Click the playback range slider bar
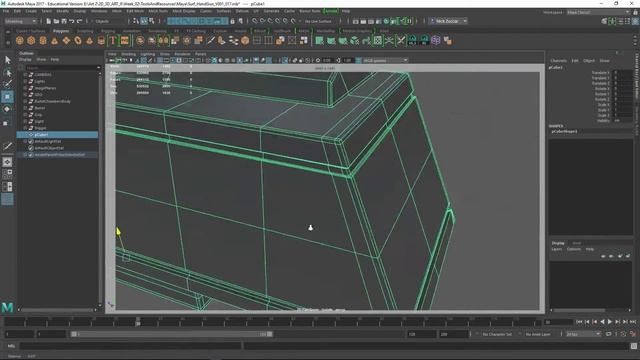The height and width of the screenshot is (360, 640). [171, 334]
